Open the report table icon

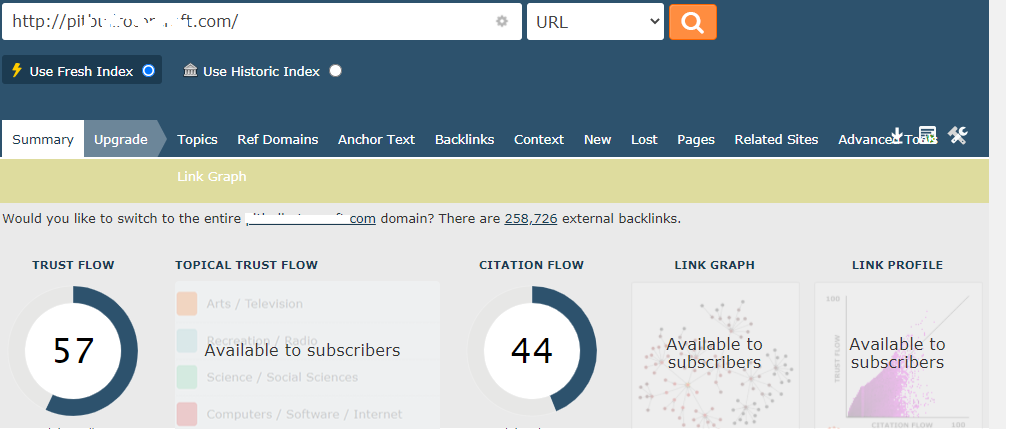927,135
